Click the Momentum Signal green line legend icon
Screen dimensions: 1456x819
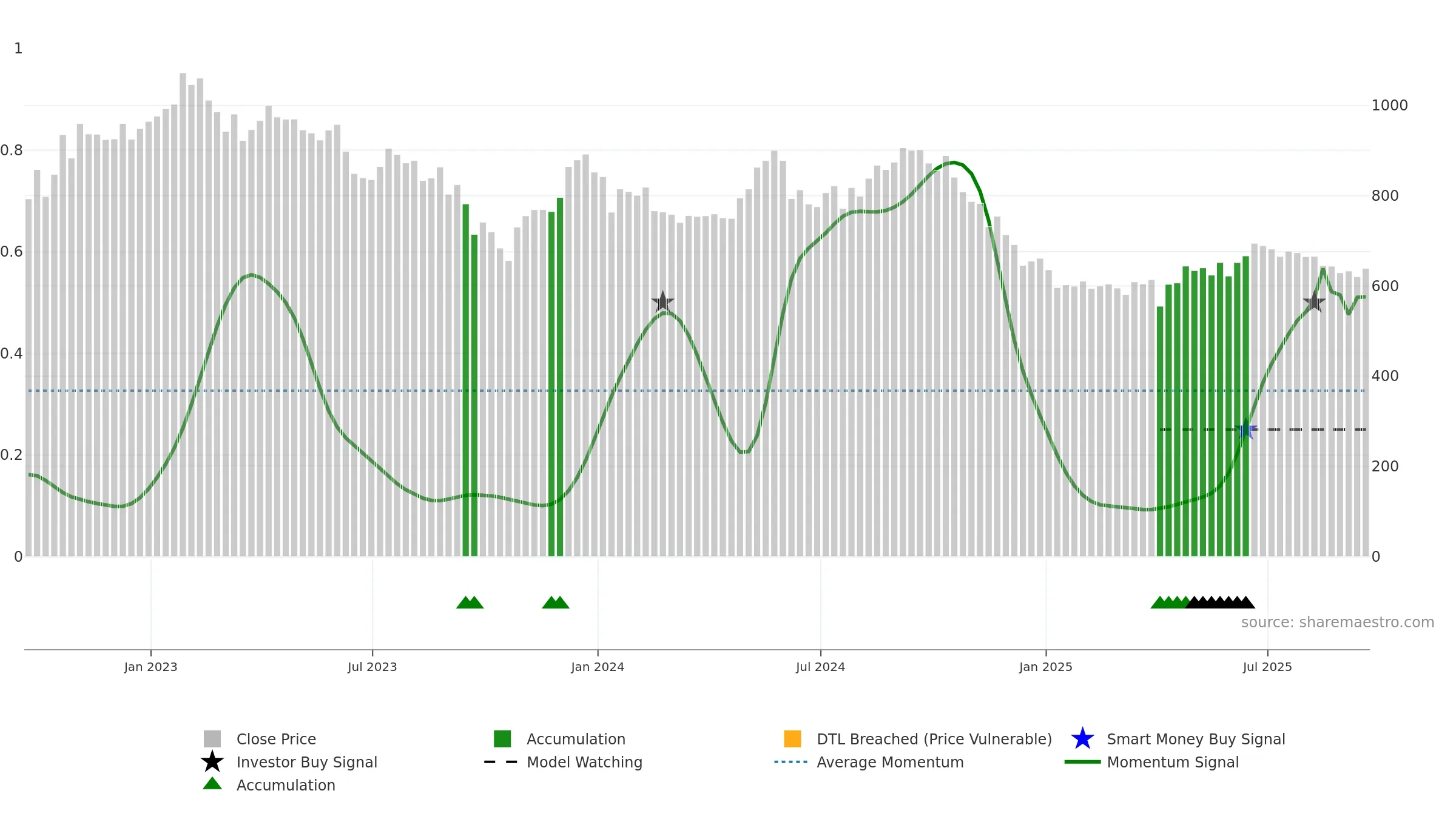[1082, 762]
